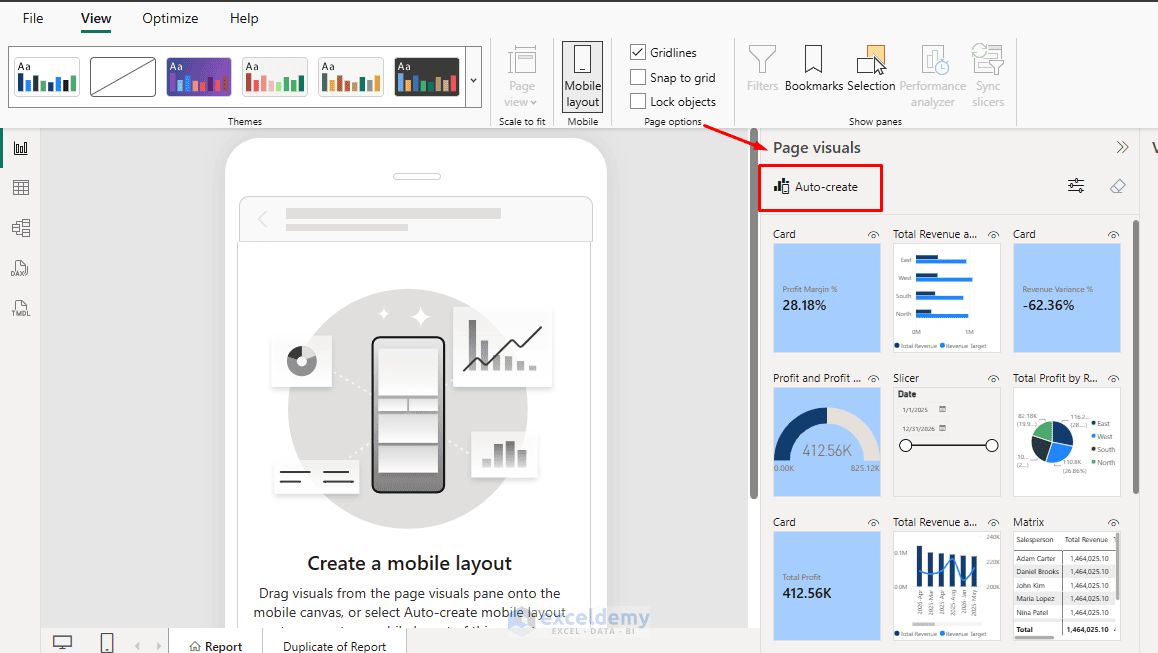Toggle visibility of the Slicer visual
The image size is (1158, 653).
(993, 378)
